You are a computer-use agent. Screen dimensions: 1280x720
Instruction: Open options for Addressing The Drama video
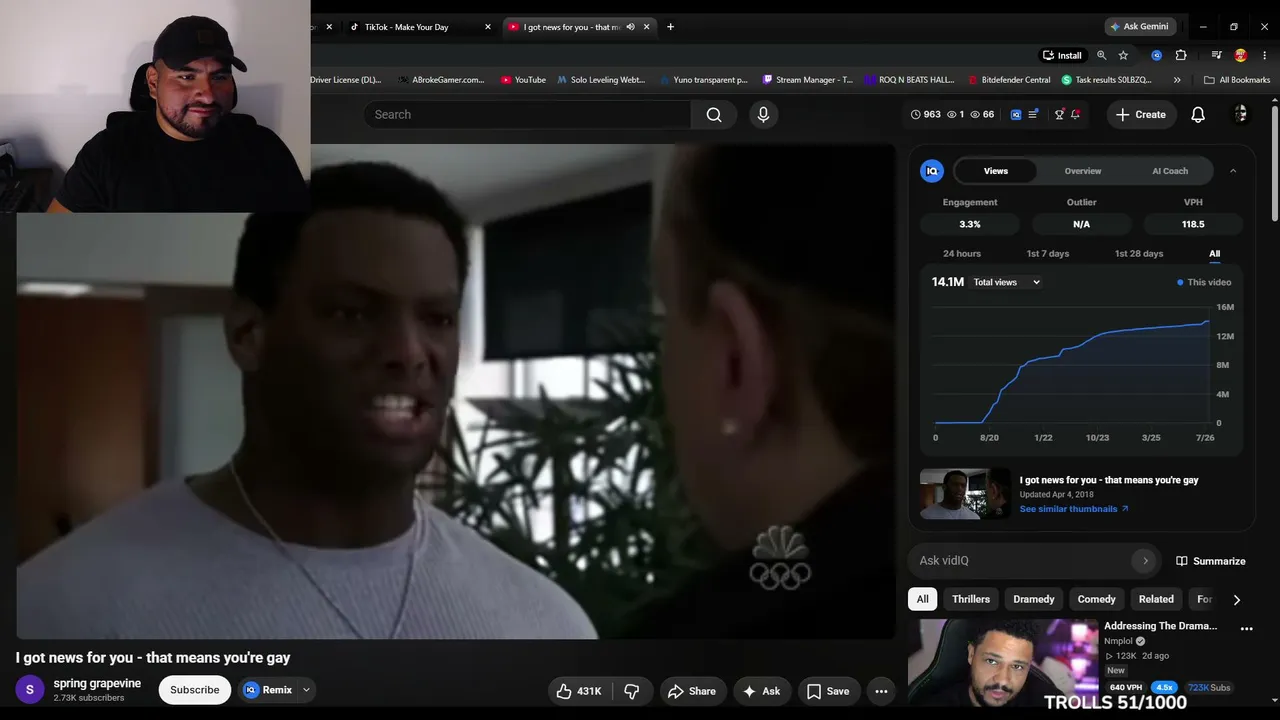(x=1246, y=629)
